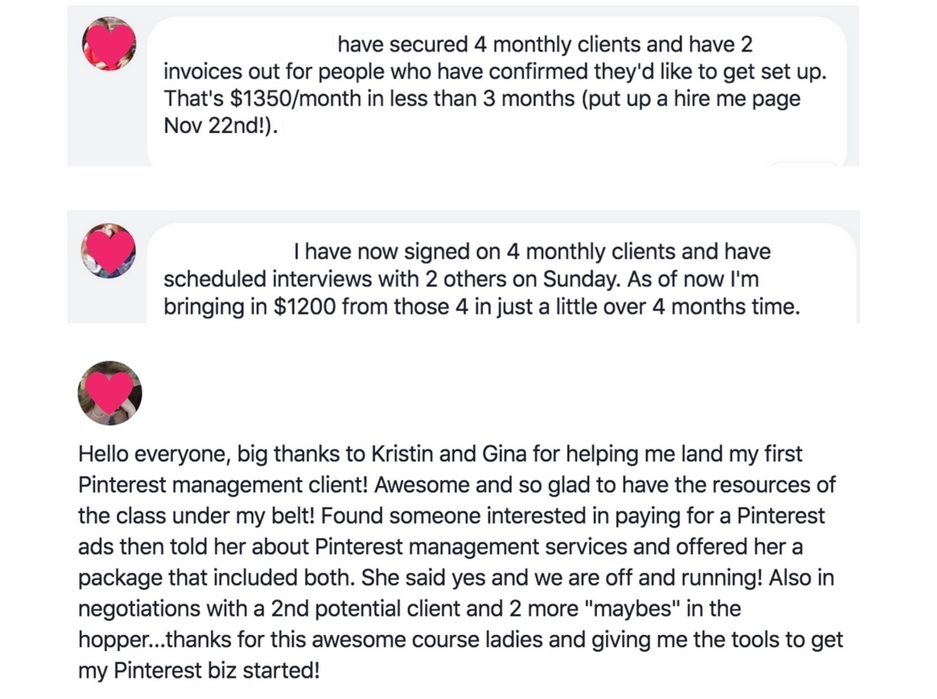This screenshot has height=699, width=937.
Task: Click the first commenter's heart-covered avatar
Action: click(109, 44)
